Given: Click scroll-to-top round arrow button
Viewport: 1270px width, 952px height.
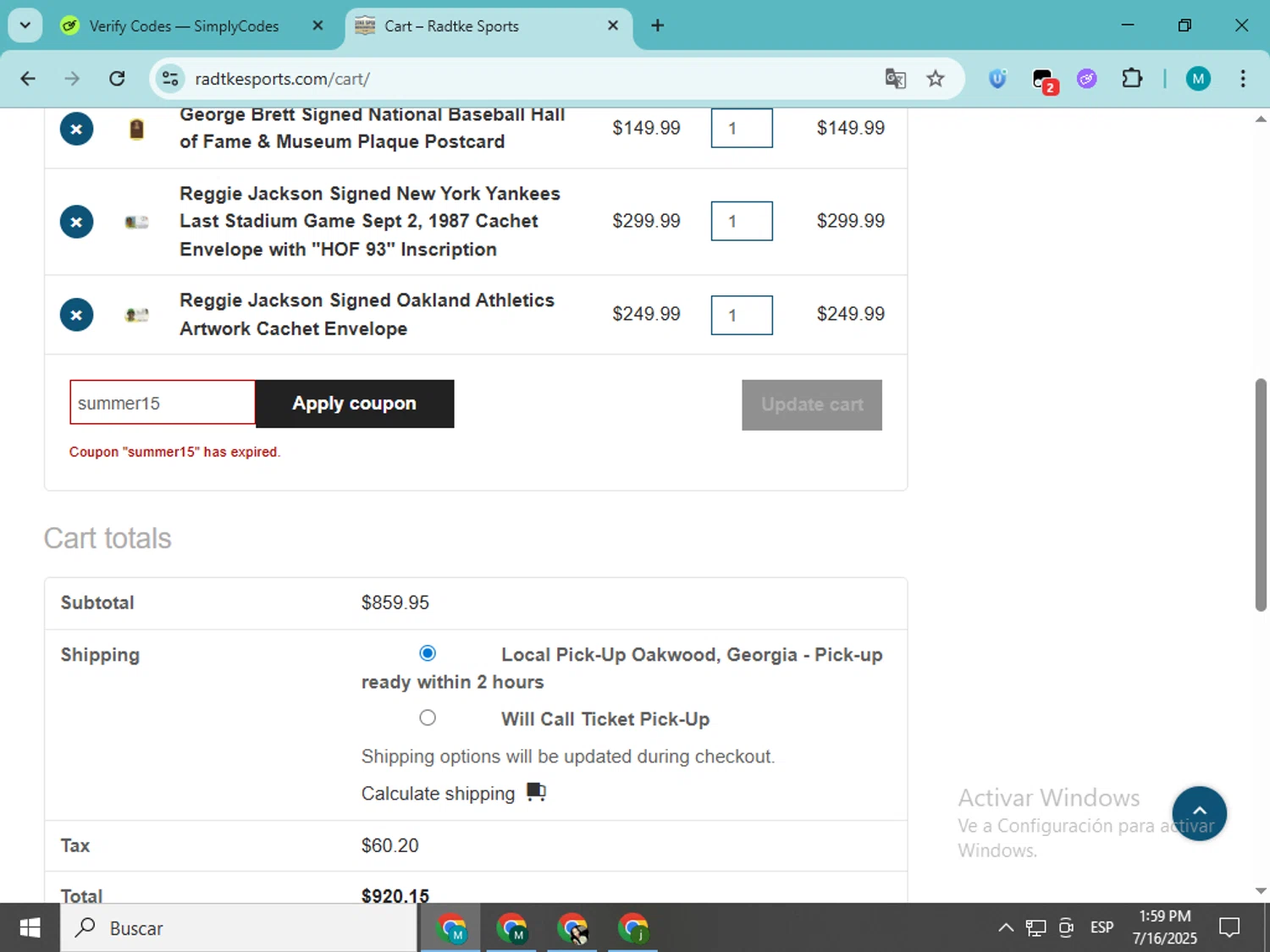Looking at the screenshot, I should pyautogui.click(x=1199, y=813).
